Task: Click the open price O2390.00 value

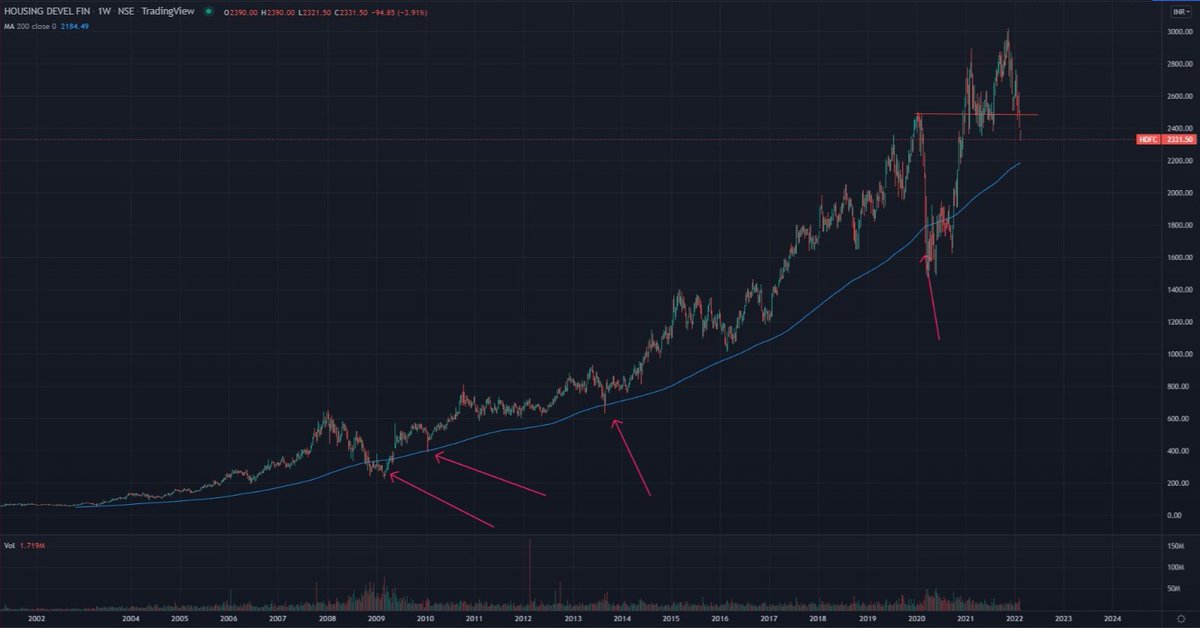Action: click(241, 12)
